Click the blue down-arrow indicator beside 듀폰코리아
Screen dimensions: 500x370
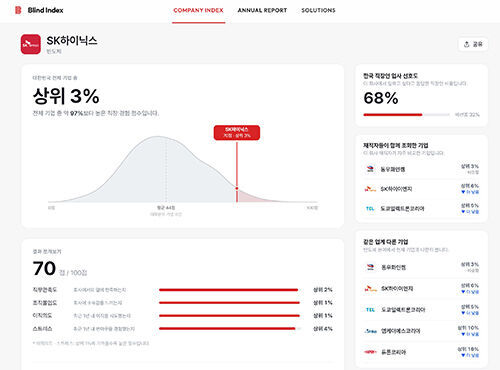click(463, 355)
